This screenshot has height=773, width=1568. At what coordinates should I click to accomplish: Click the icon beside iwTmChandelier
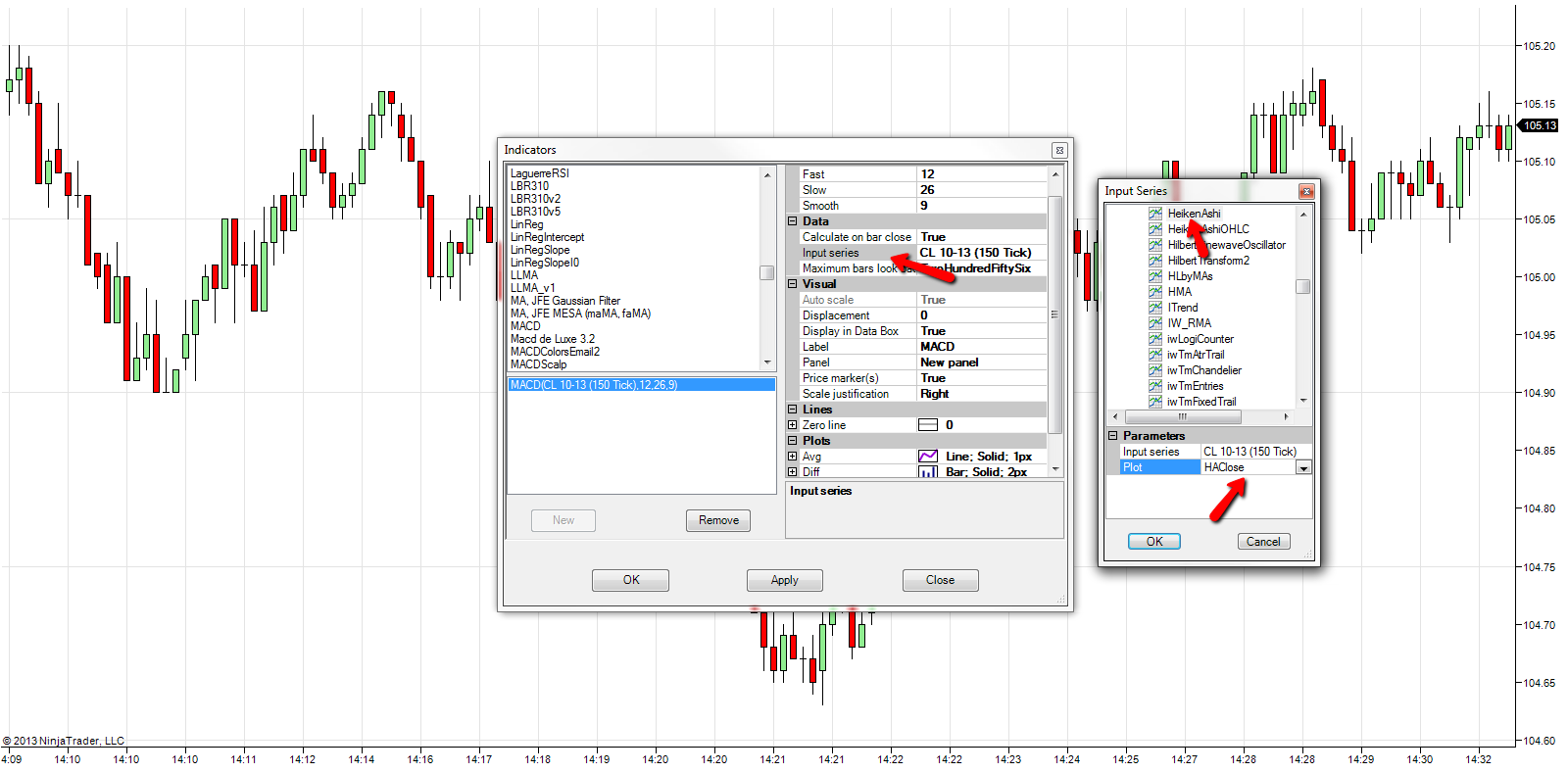point(1155,370)
